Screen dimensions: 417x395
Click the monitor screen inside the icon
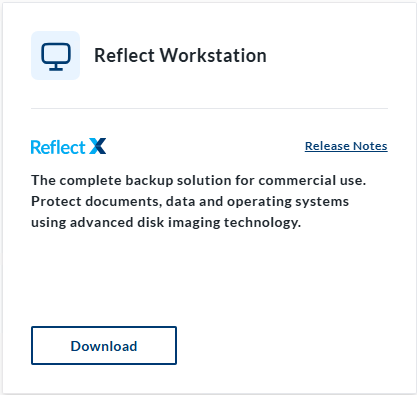click(56, 53)
